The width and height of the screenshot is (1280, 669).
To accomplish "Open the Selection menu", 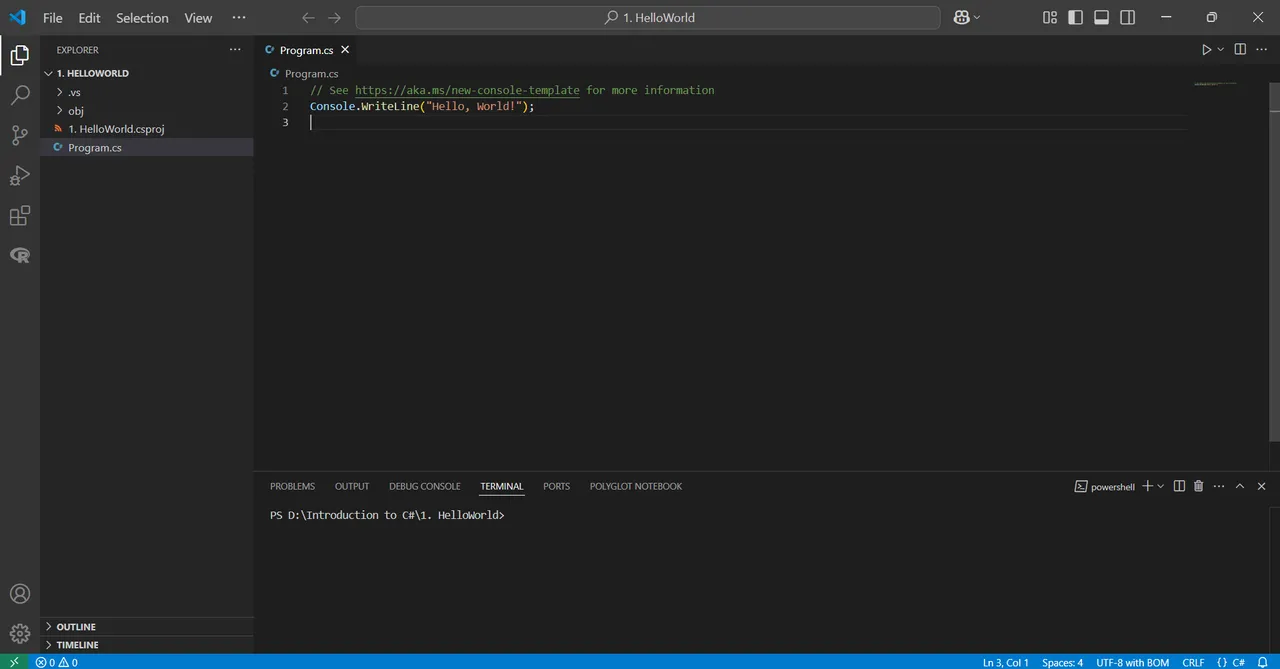I will click(142, 18).
